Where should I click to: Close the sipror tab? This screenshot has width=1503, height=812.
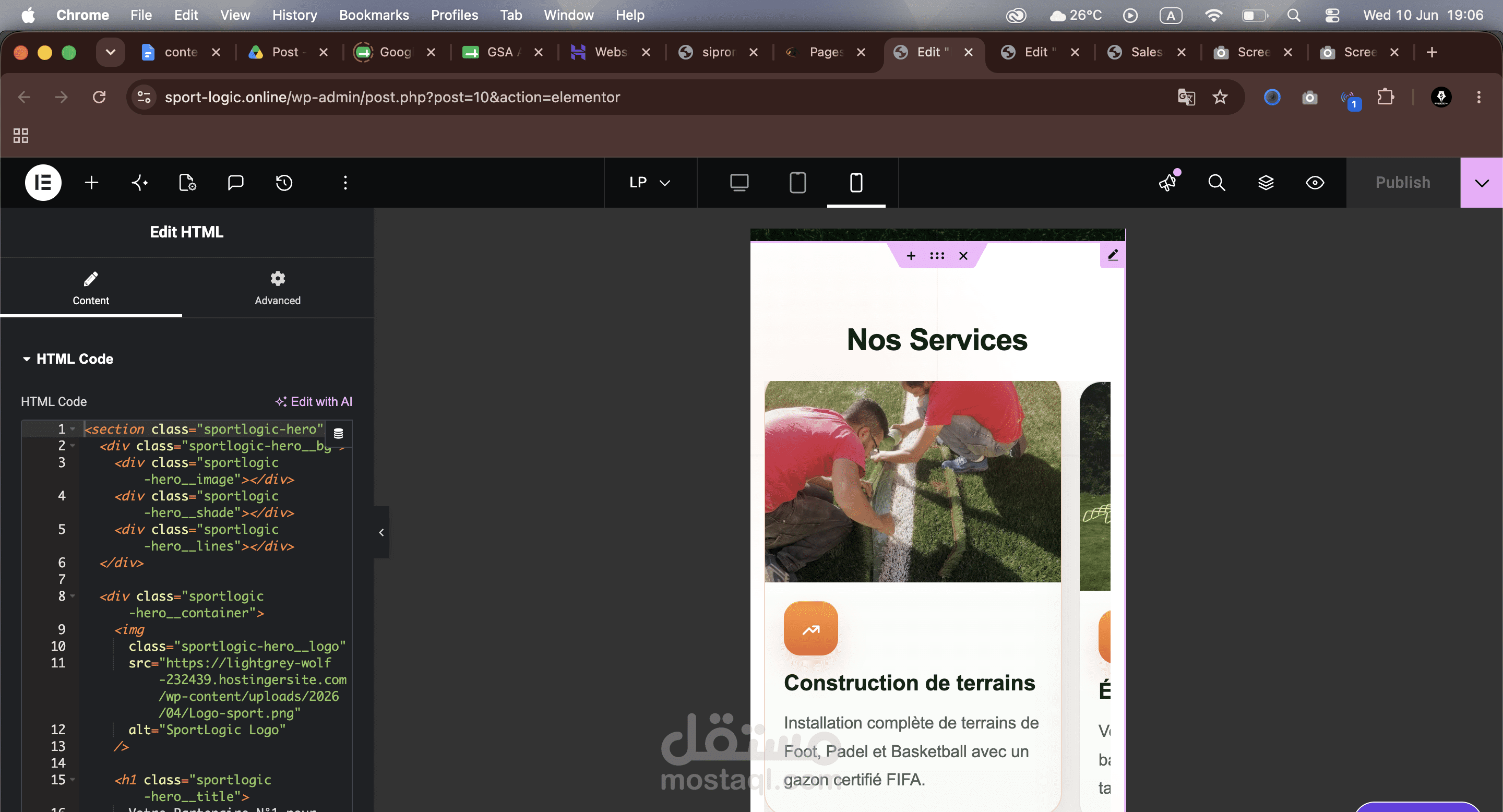753,52
